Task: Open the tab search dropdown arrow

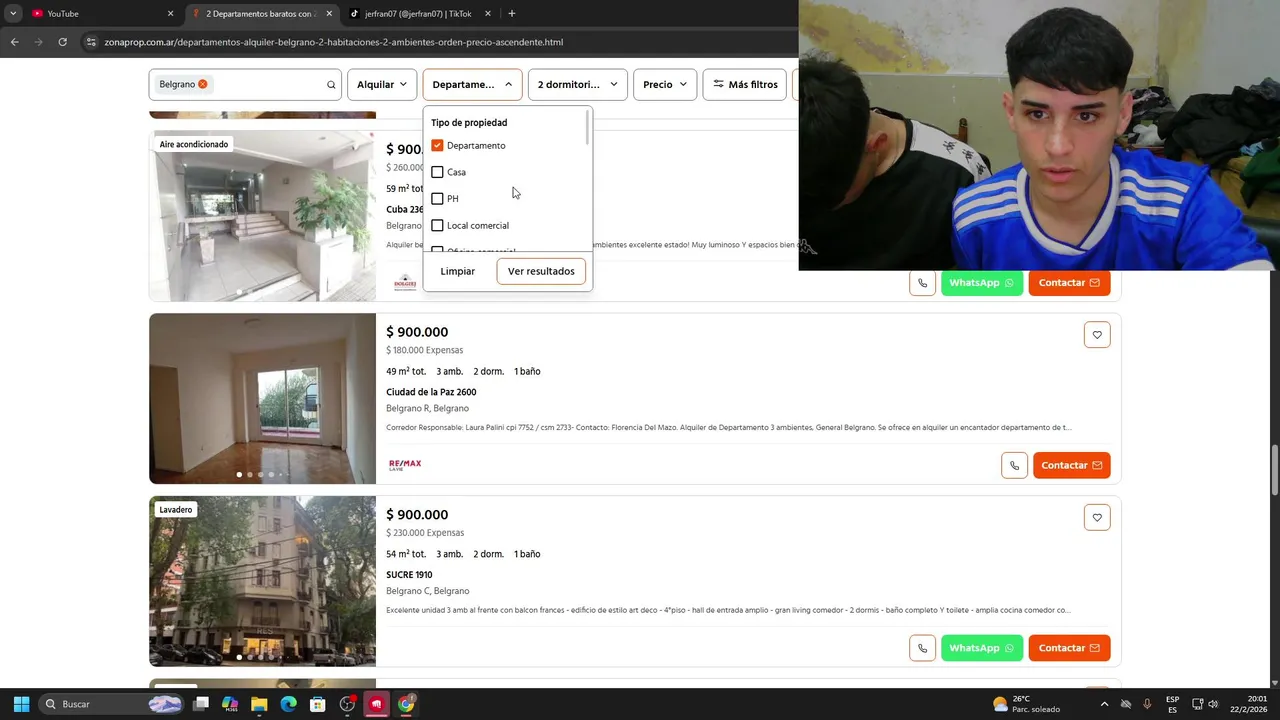Action: [13, 14]
